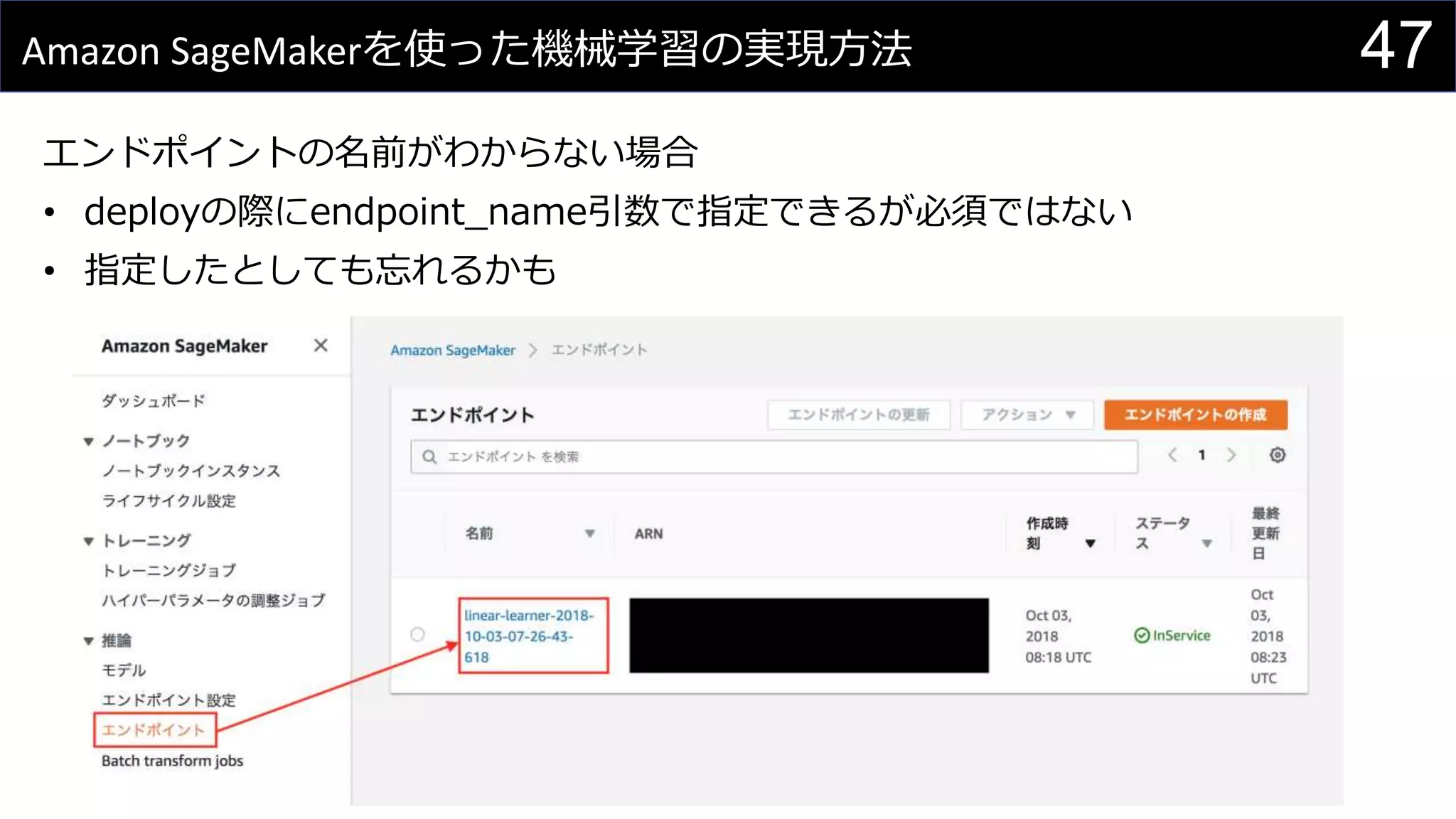Open エンドポイント設定 in sidebar
1456x819 pixels.
[168, 700]
